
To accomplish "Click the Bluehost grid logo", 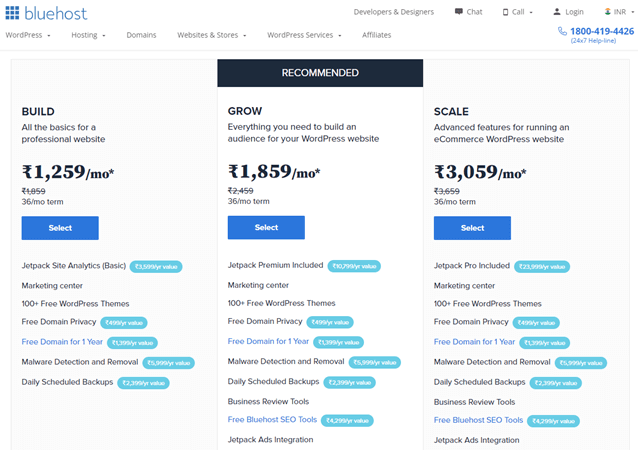I will click(x=12, y=12).
